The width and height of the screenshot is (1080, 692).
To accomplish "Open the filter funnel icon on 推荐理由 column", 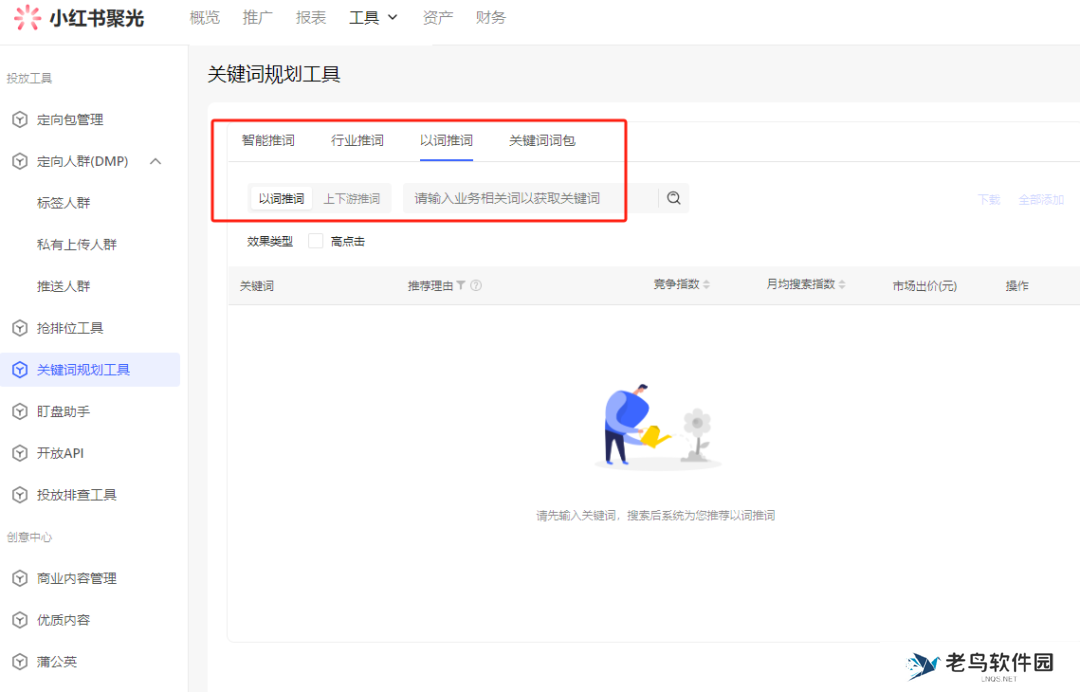I will tap(462, 285).
